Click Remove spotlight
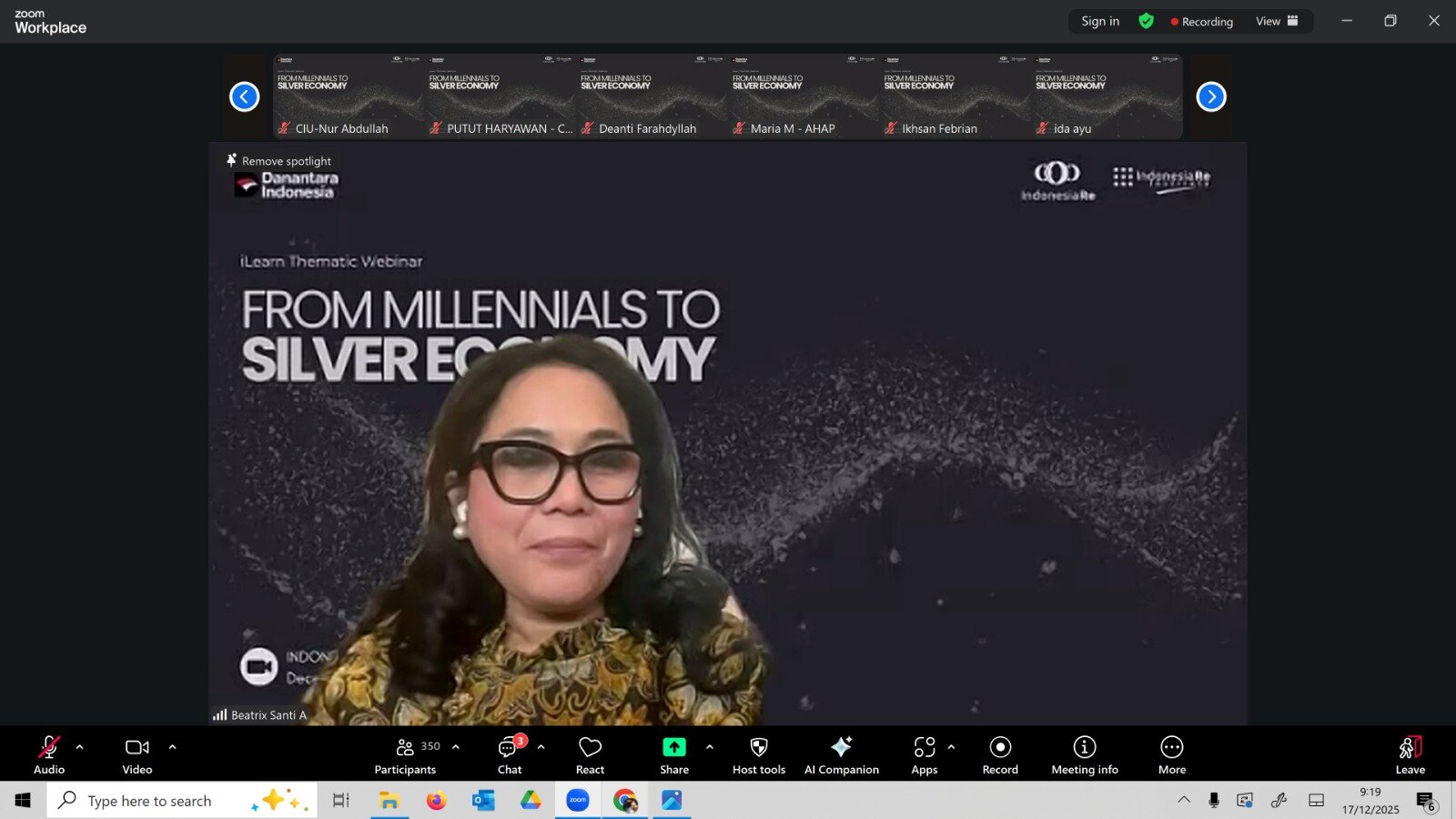The image size is (1456, 819). [279, 161]
